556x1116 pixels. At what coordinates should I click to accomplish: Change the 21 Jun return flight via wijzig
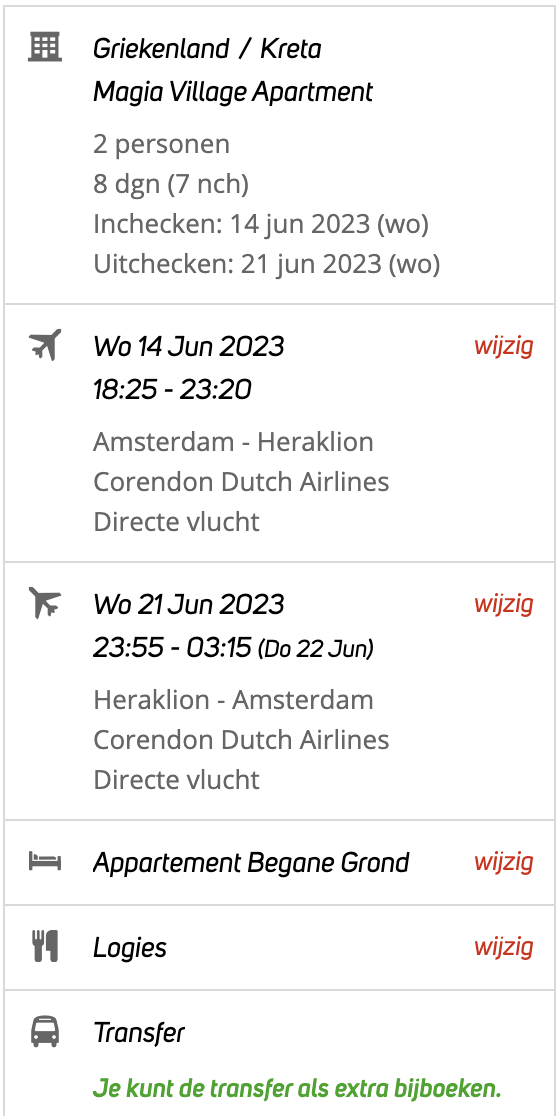[x=503, y=604]
